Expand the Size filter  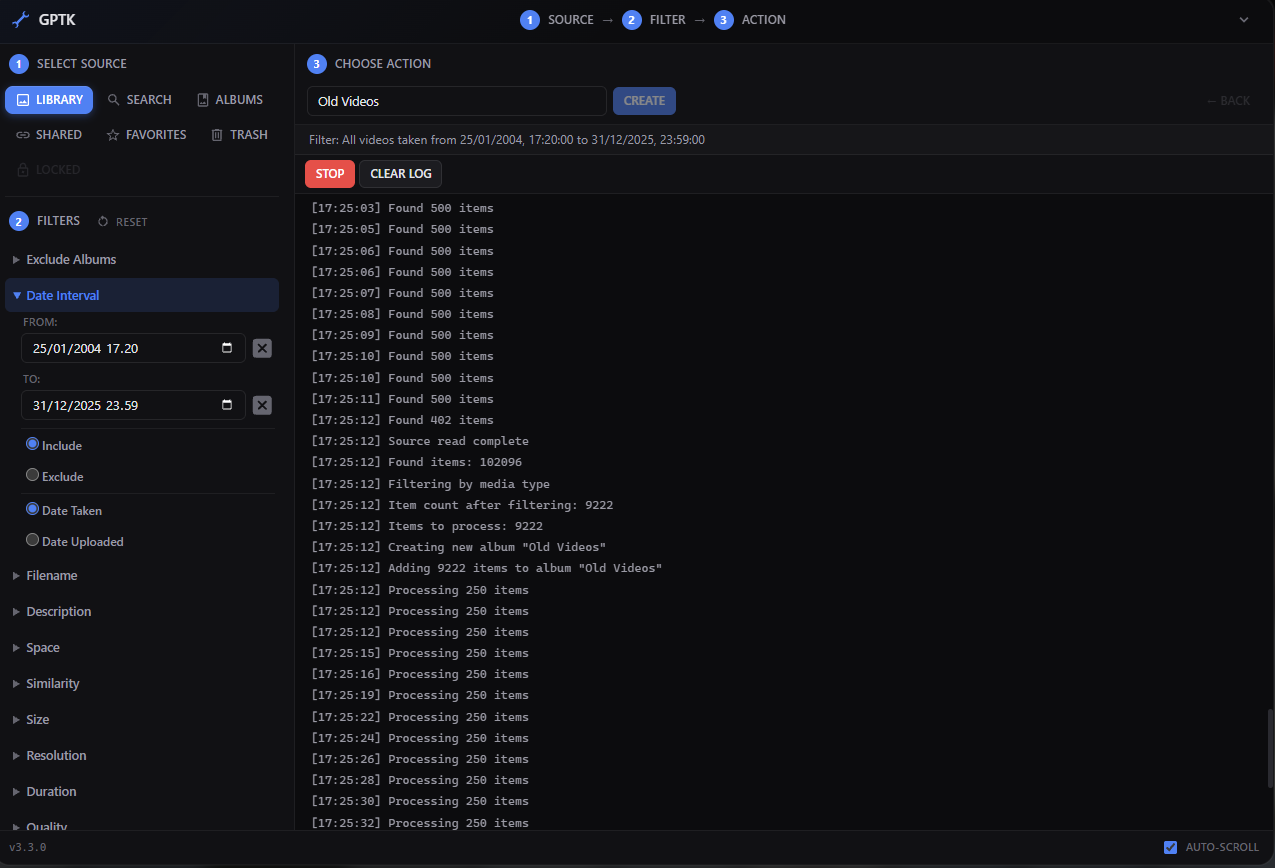pyautogui.click(x=142, y=719)
